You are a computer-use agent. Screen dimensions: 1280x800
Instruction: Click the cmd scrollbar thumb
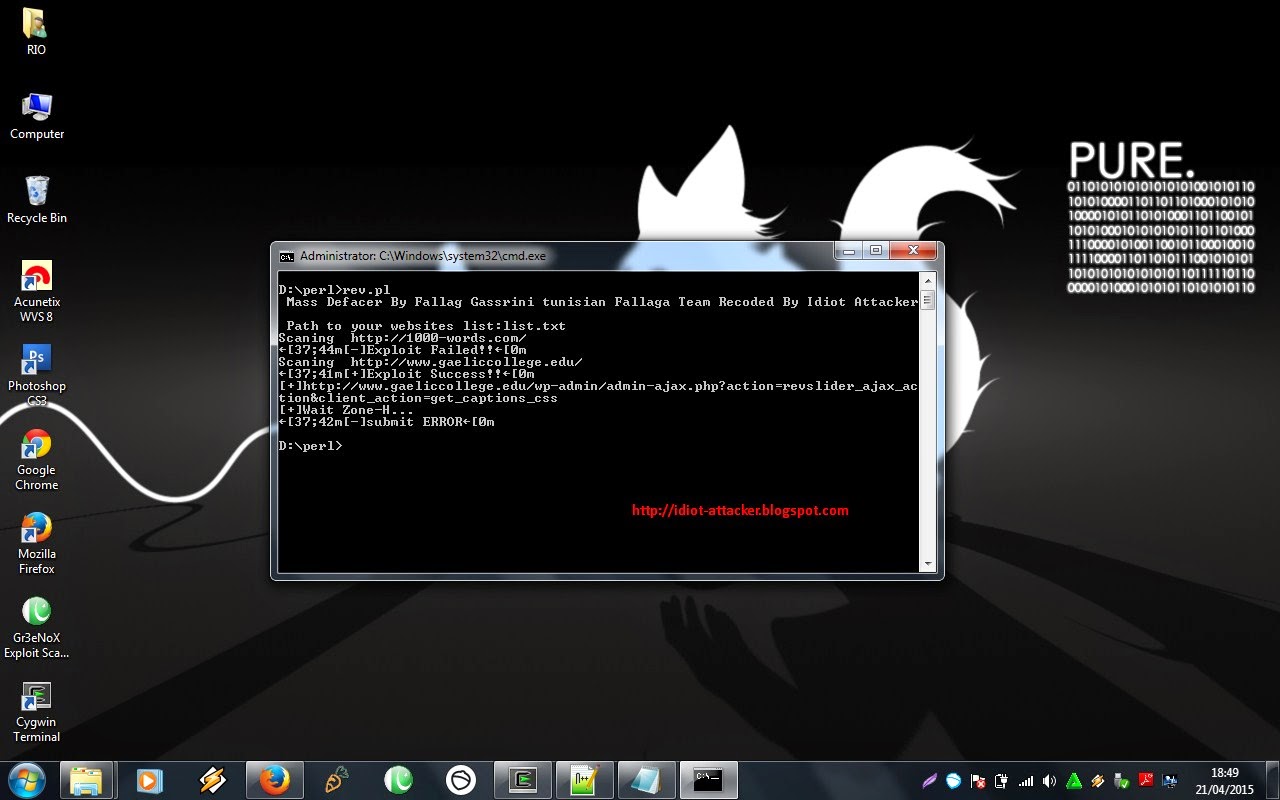pyautogui.click(x=928, y=300)
